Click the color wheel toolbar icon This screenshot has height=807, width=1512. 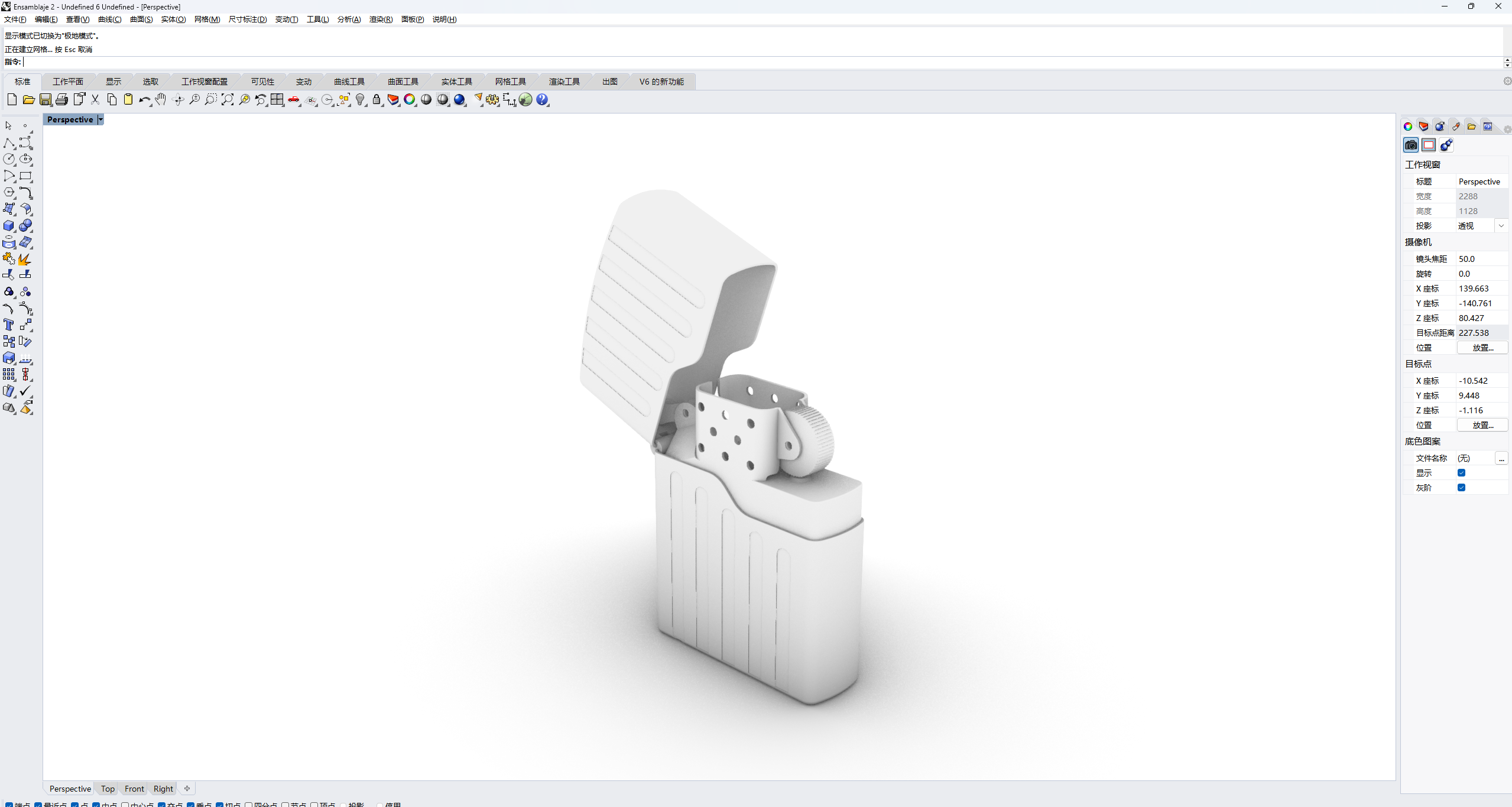[410, 99]
